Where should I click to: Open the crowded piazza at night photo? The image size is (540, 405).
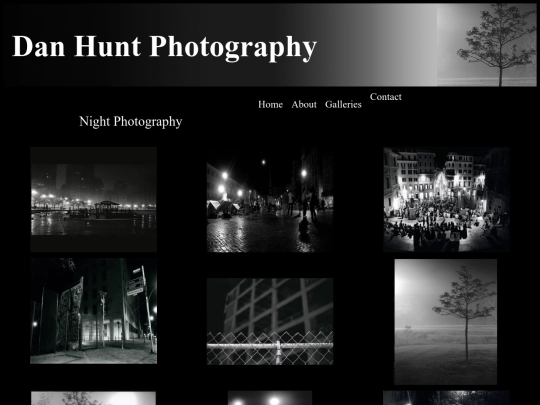[x=446, y=200]
